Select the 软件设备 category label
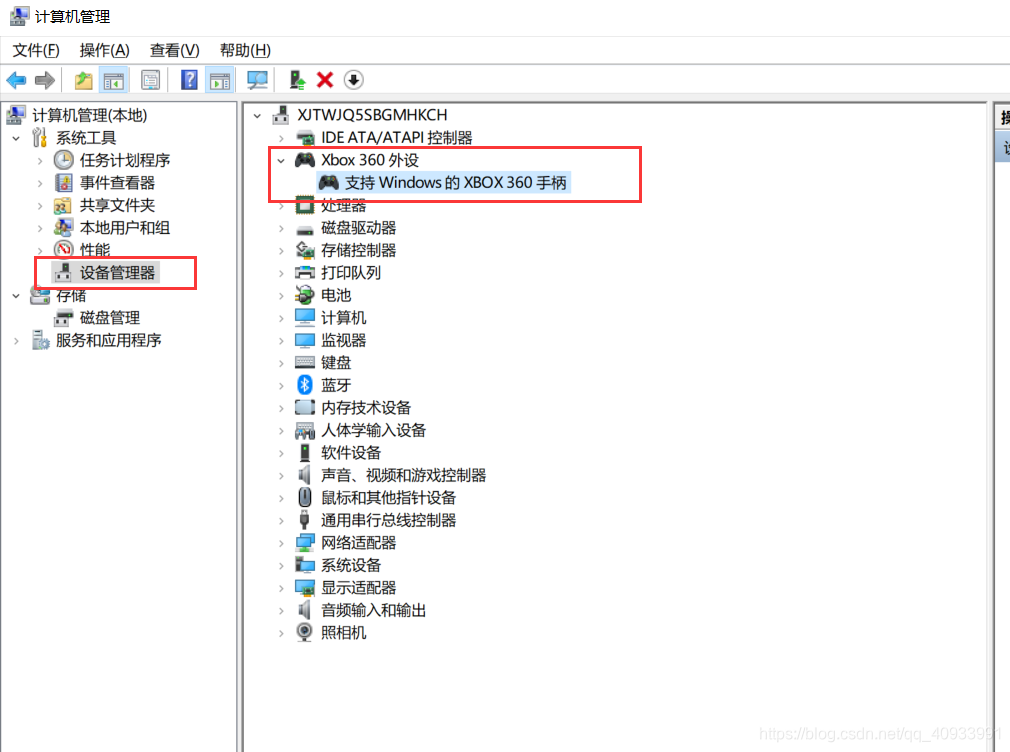Viewport: 1010px width, 752px height. pos(351,453)
